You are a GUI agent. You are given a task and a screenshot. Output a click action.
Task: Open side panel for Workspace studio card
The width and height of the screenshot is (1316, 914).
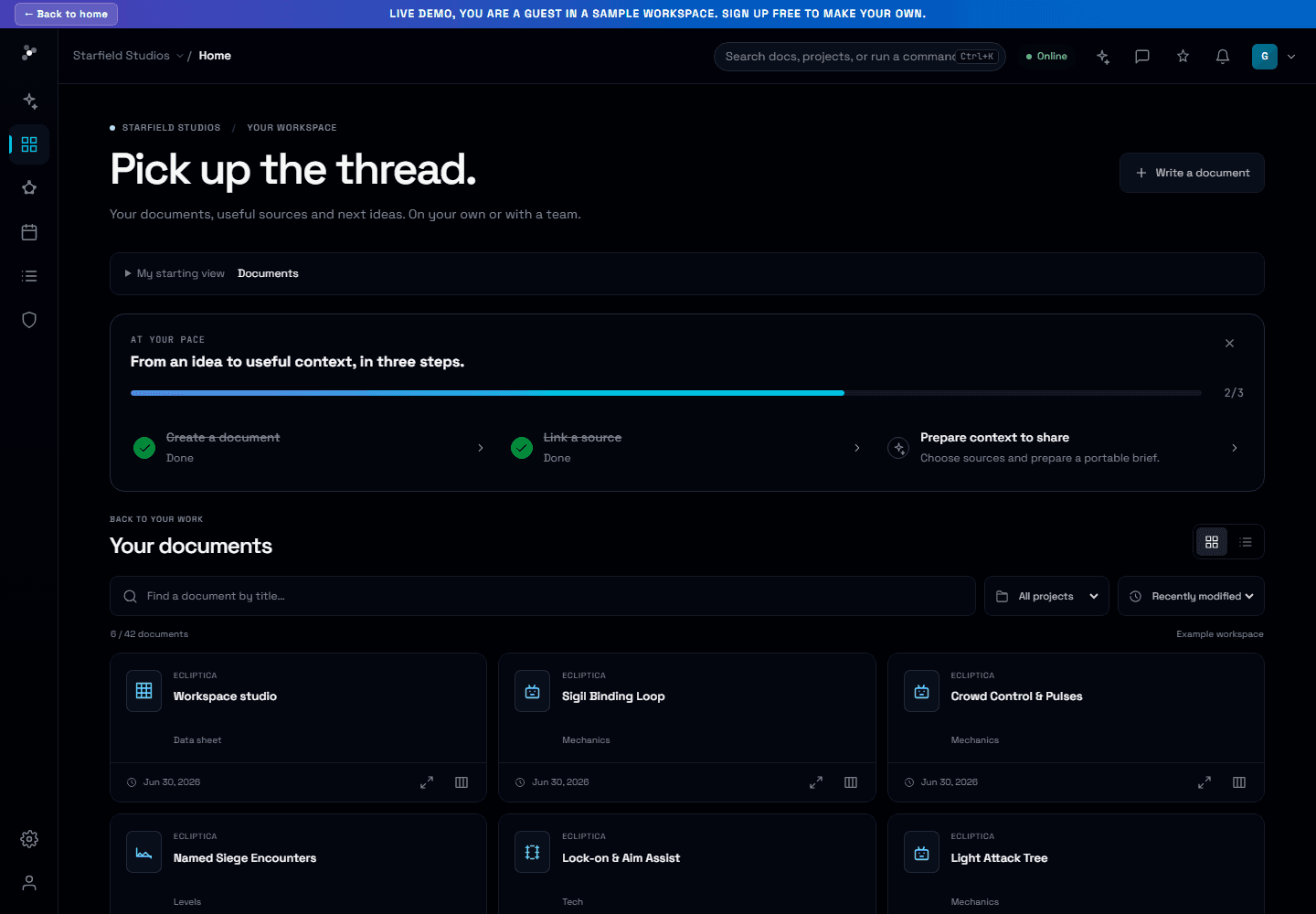(x=462, y=782)
